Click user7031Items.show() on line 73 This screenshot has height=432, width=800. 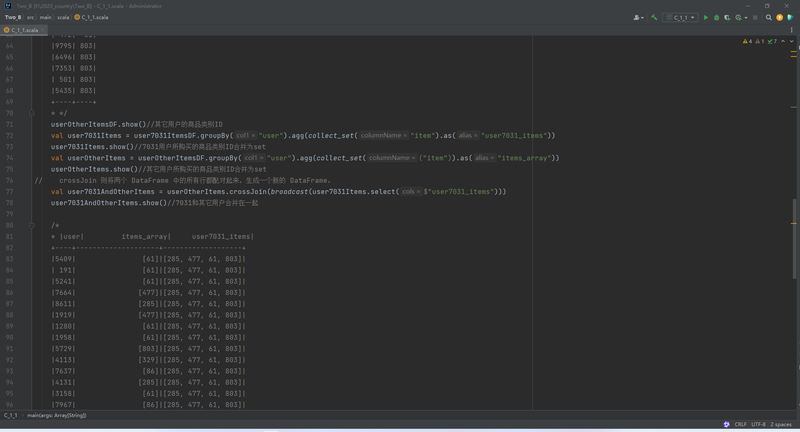click(92, 147)
